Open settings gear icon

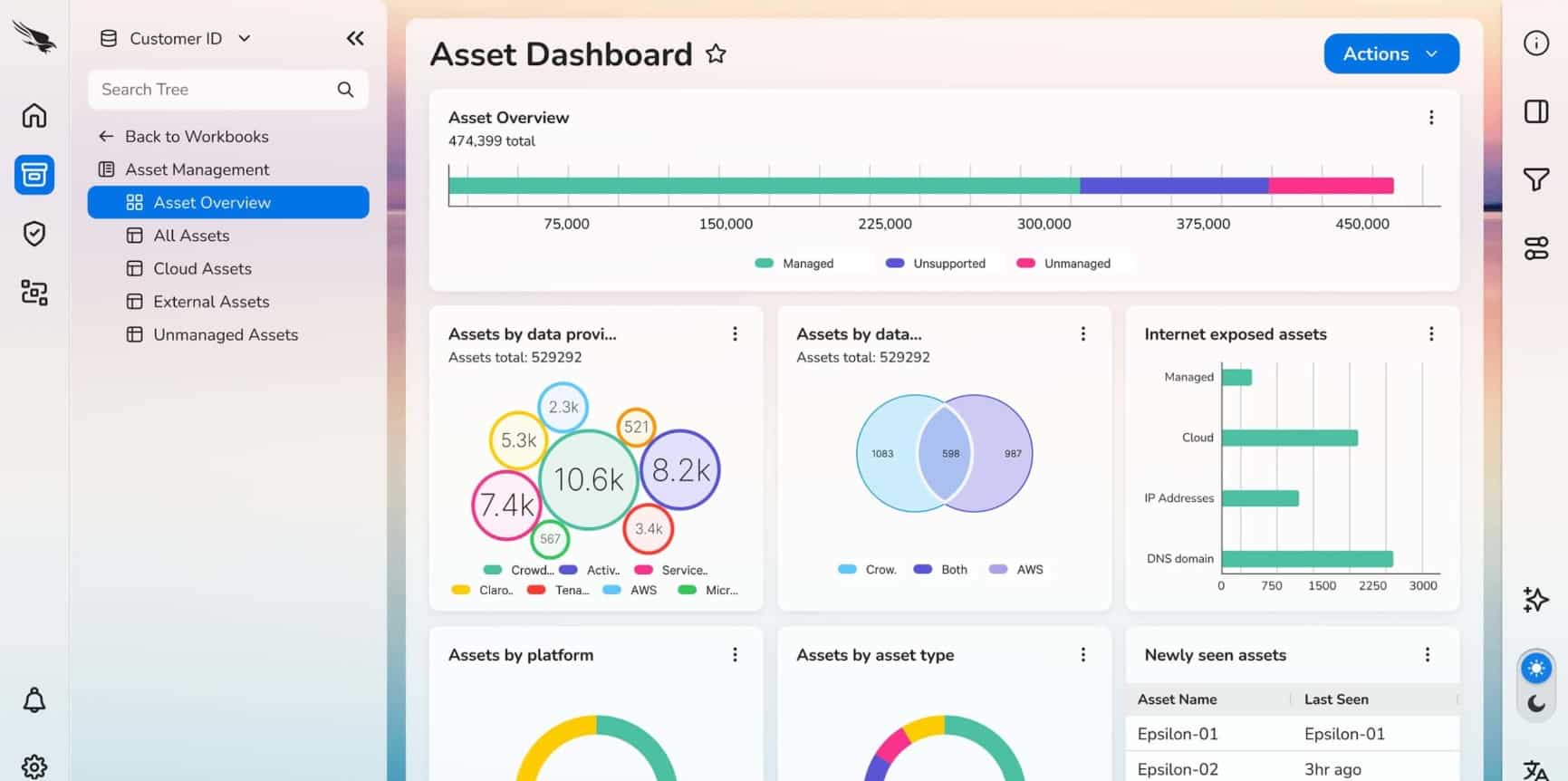point(34,767)
